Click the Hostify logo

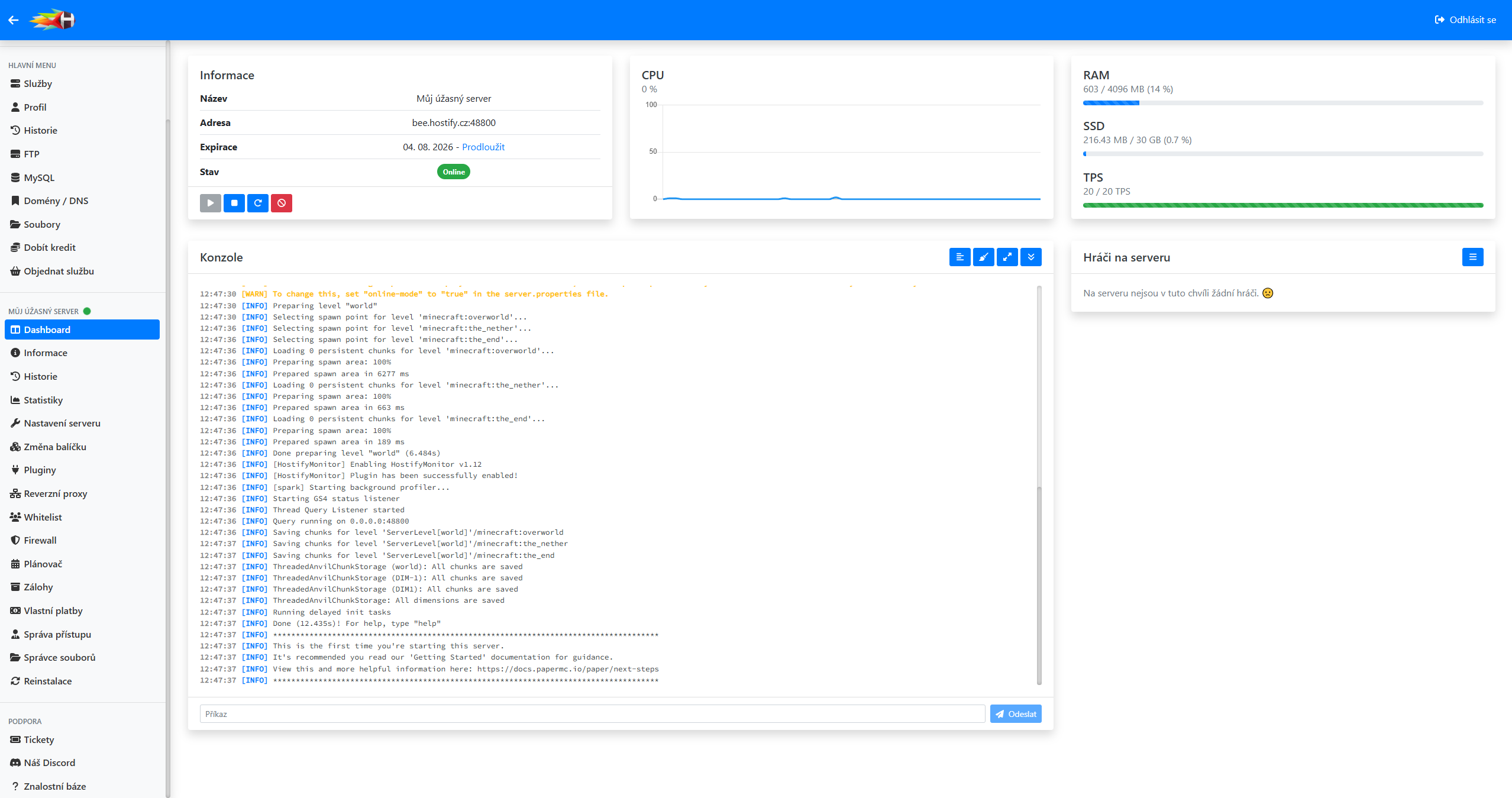pyautogui.click(x=53, y=20)
